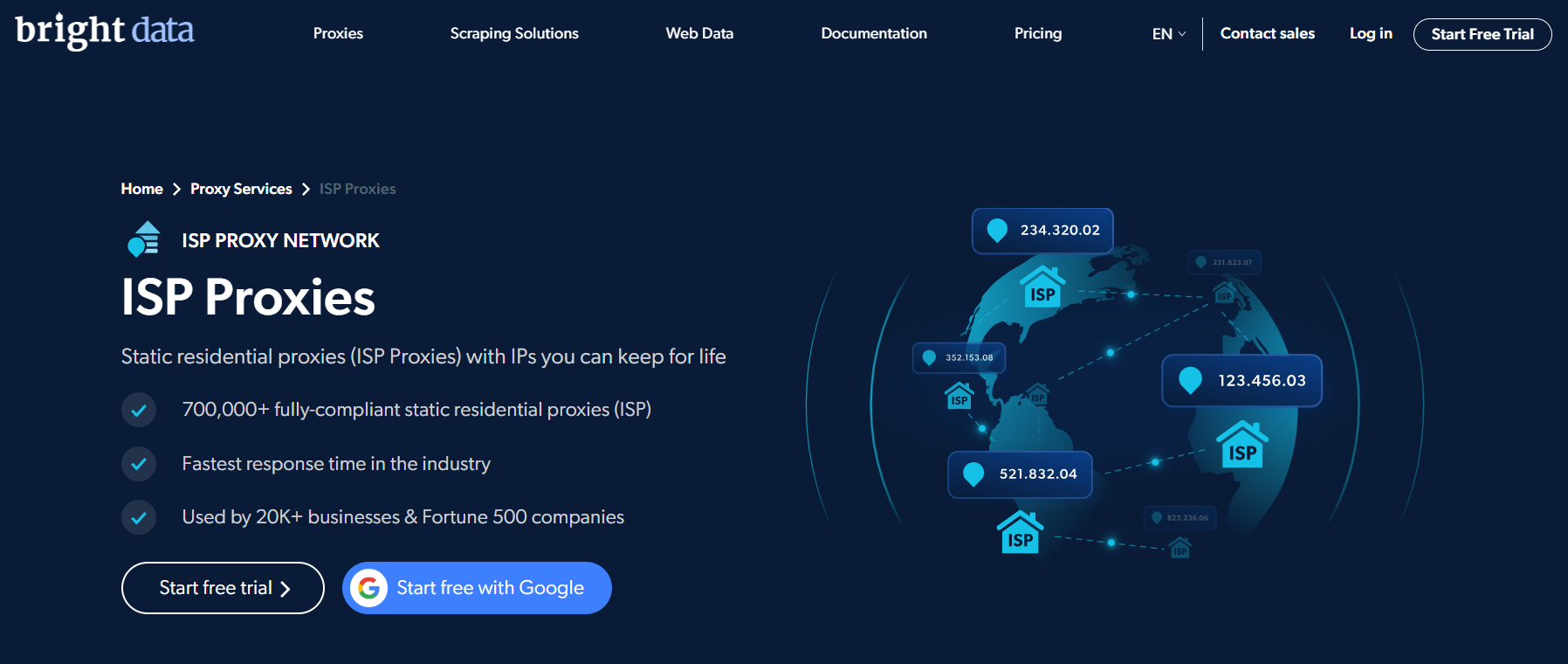Open the Documentation menu
Image resolution: width=1568 pixels, height=664 pixels.
tap(874, 33)
